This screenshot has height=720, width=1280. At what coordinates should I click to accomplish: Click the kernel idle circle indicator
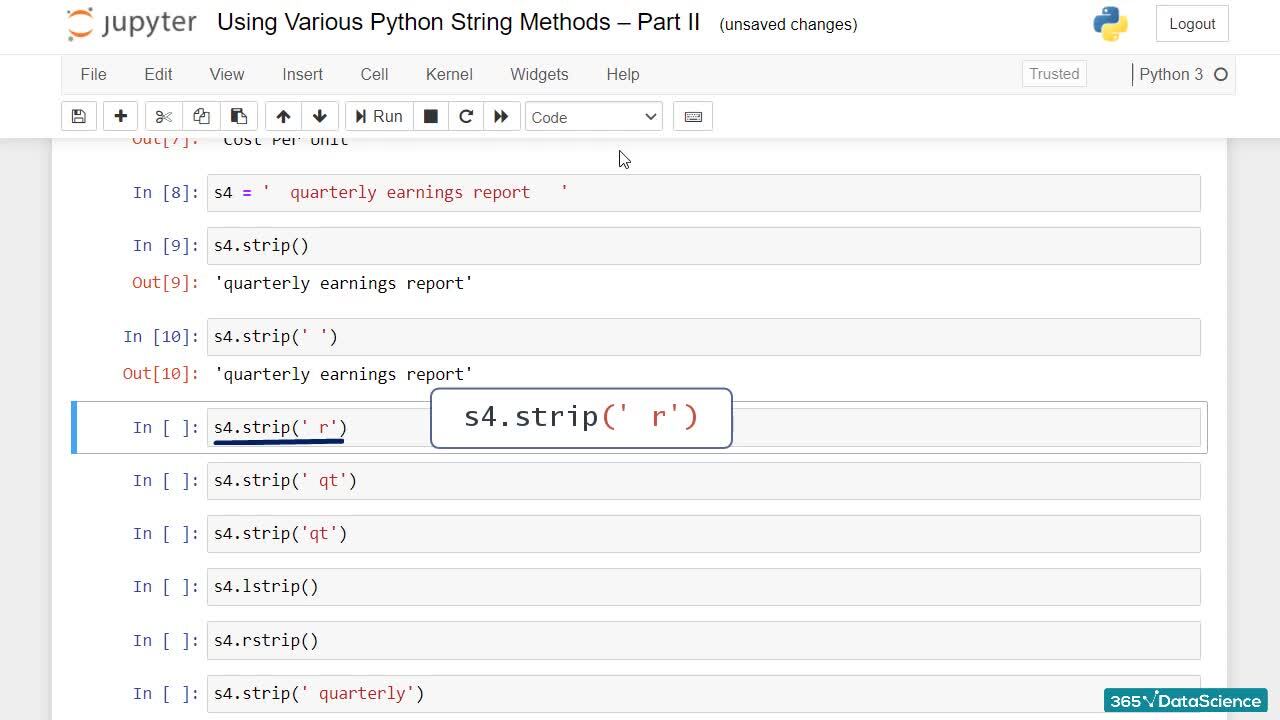[1220, 74]
